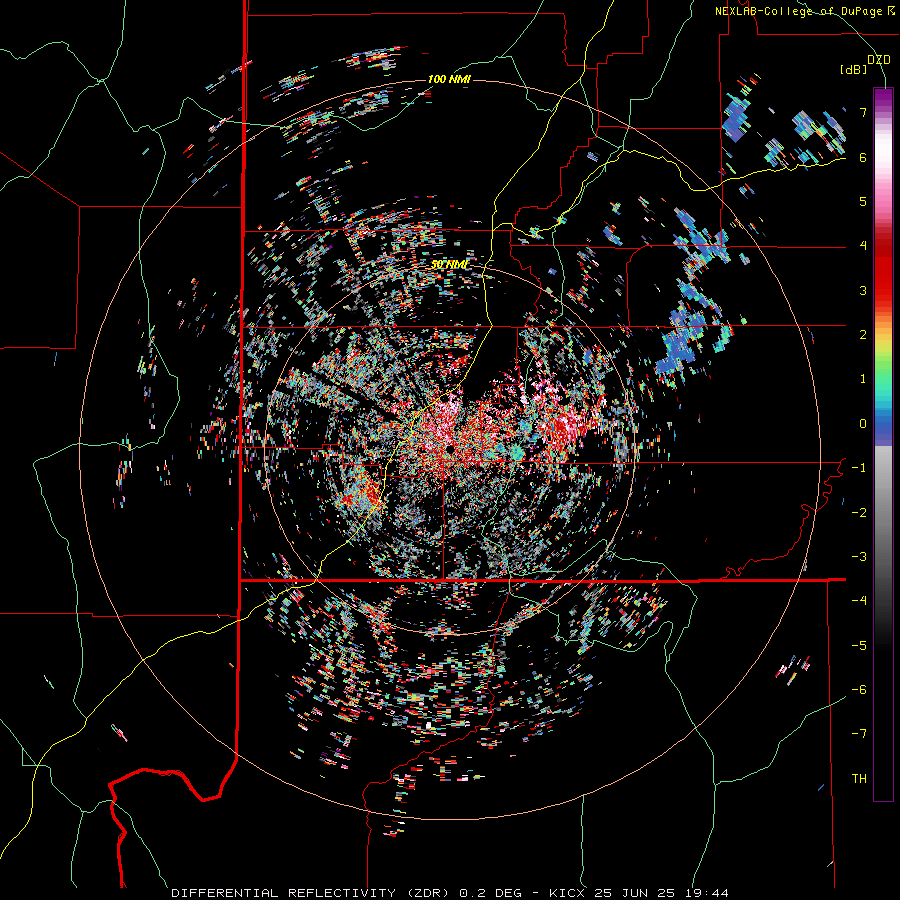Click the "25 JUN 25" date in the caption
The image size is (900, 900).
coord(634,893)
